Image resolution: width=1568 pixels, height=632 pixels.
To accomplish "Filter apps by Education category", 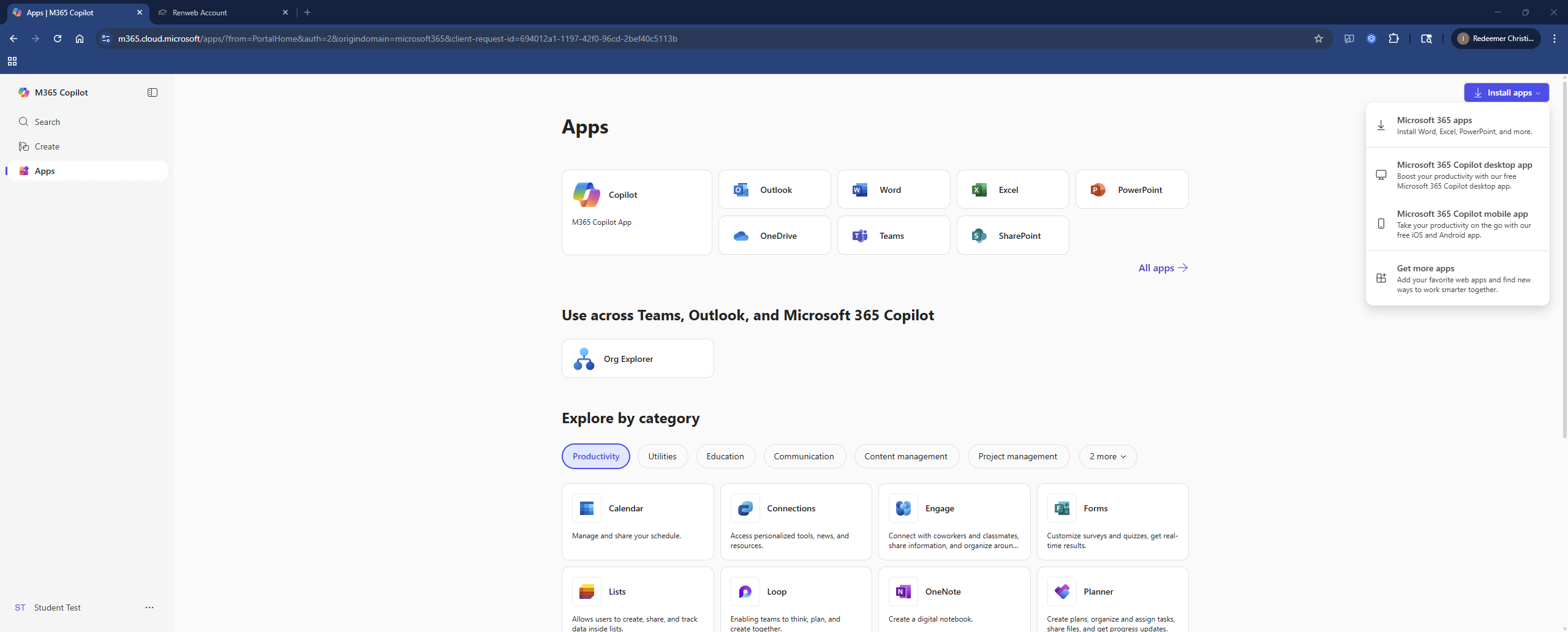I will pos(725,457).
